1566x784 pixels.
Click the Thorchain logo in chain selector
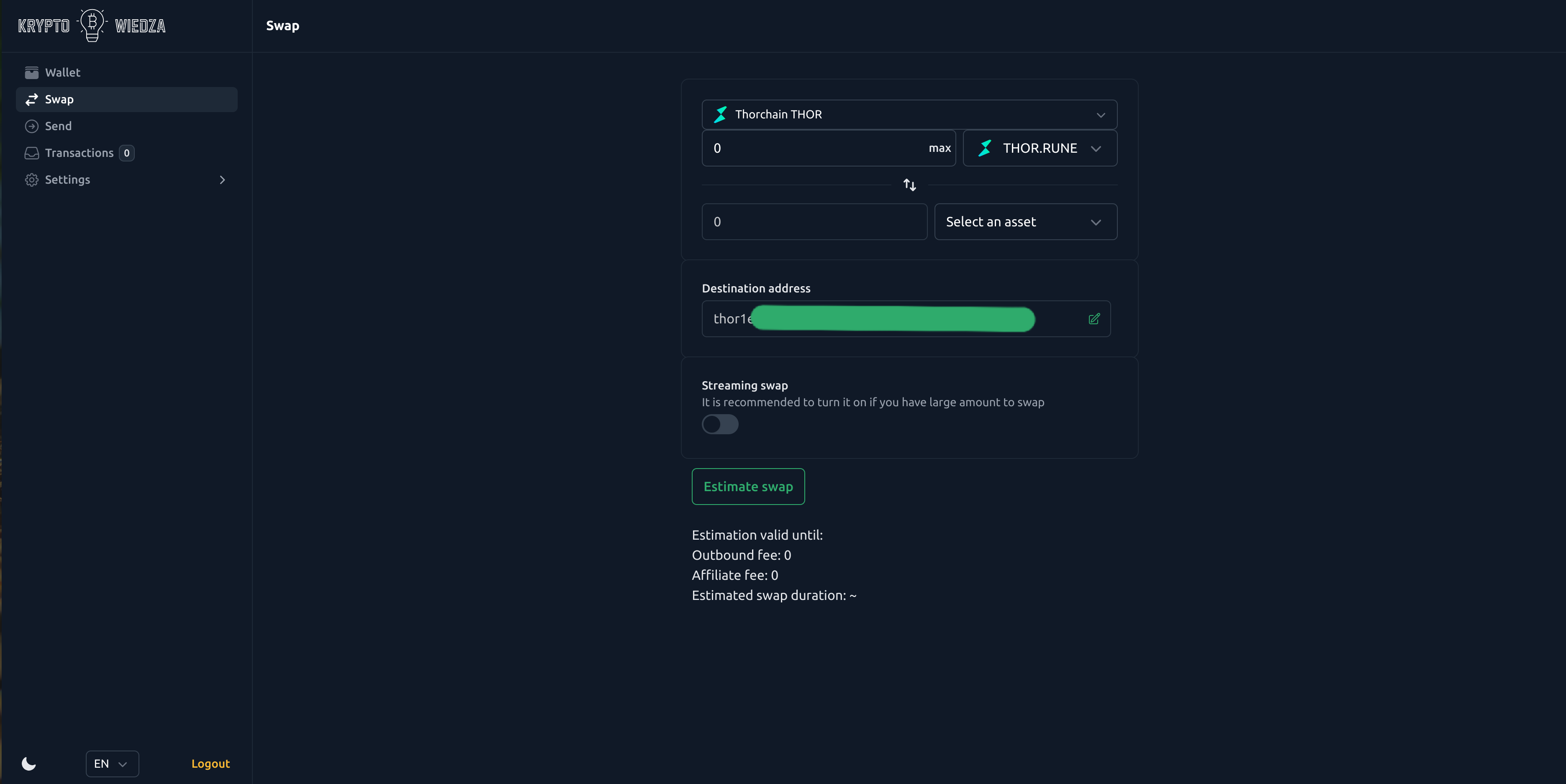coord(720,114)
